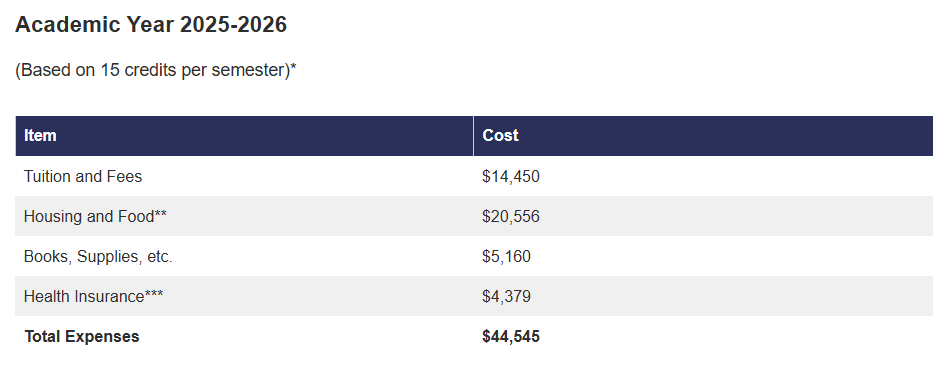Click the Cost column header

pyautogui.click(x=500, y=135)
